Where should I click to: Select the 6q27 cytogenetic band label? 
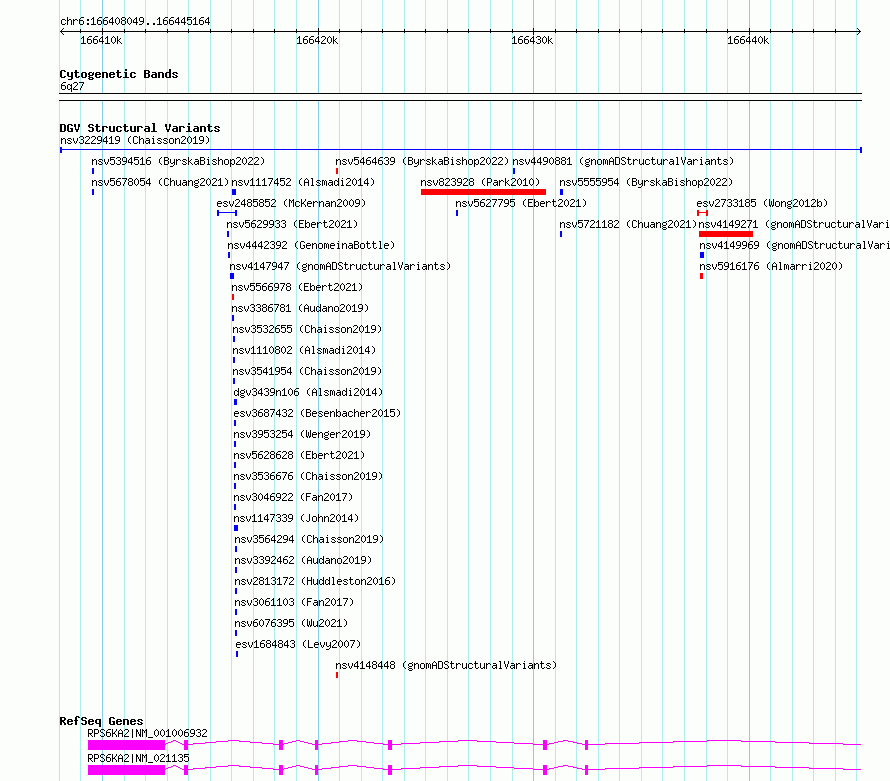(72, 86)
